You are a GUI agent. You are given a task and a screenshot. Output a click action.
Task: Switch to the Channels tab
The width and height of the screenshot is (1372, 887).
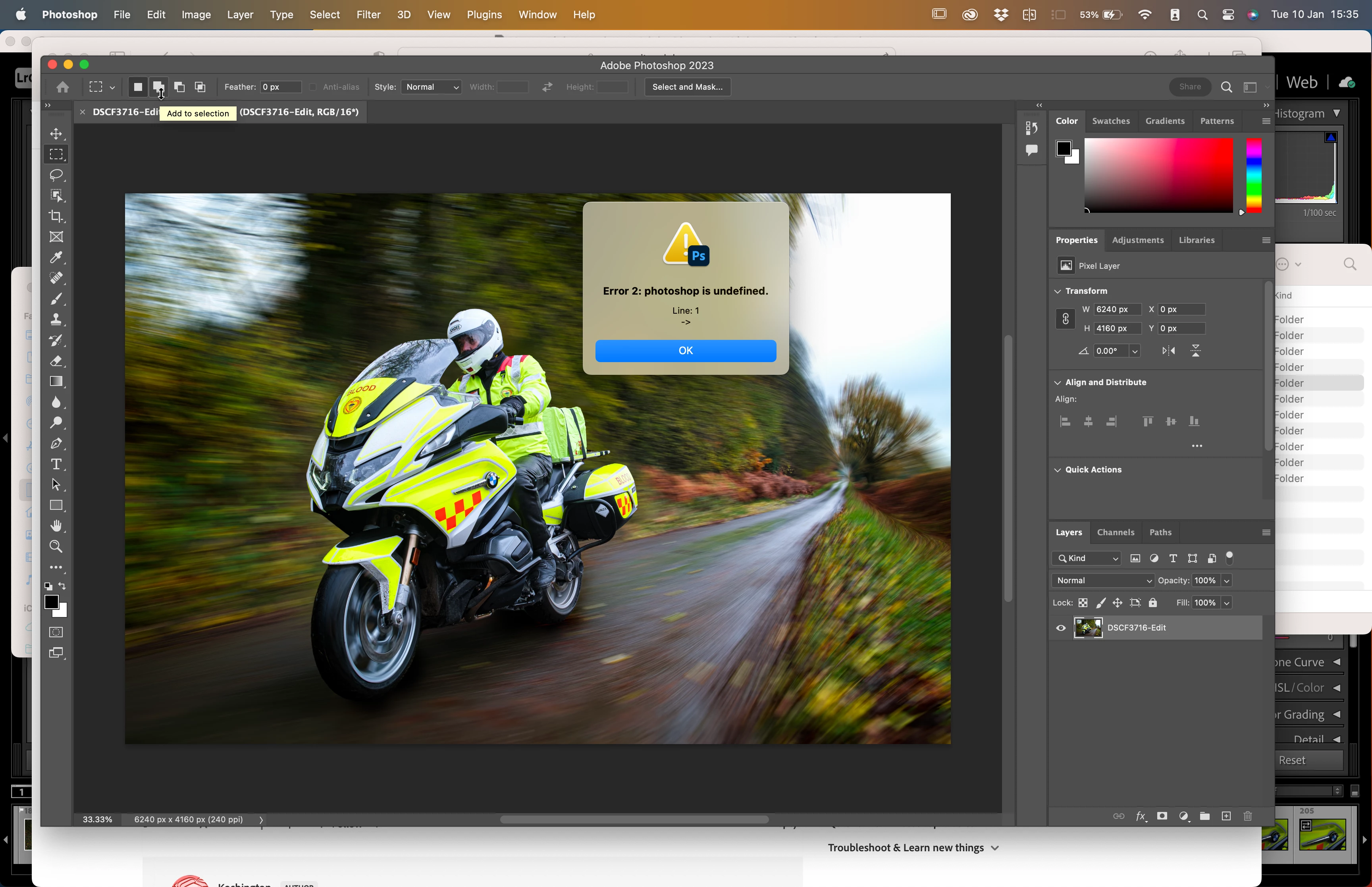point(1115,532)
